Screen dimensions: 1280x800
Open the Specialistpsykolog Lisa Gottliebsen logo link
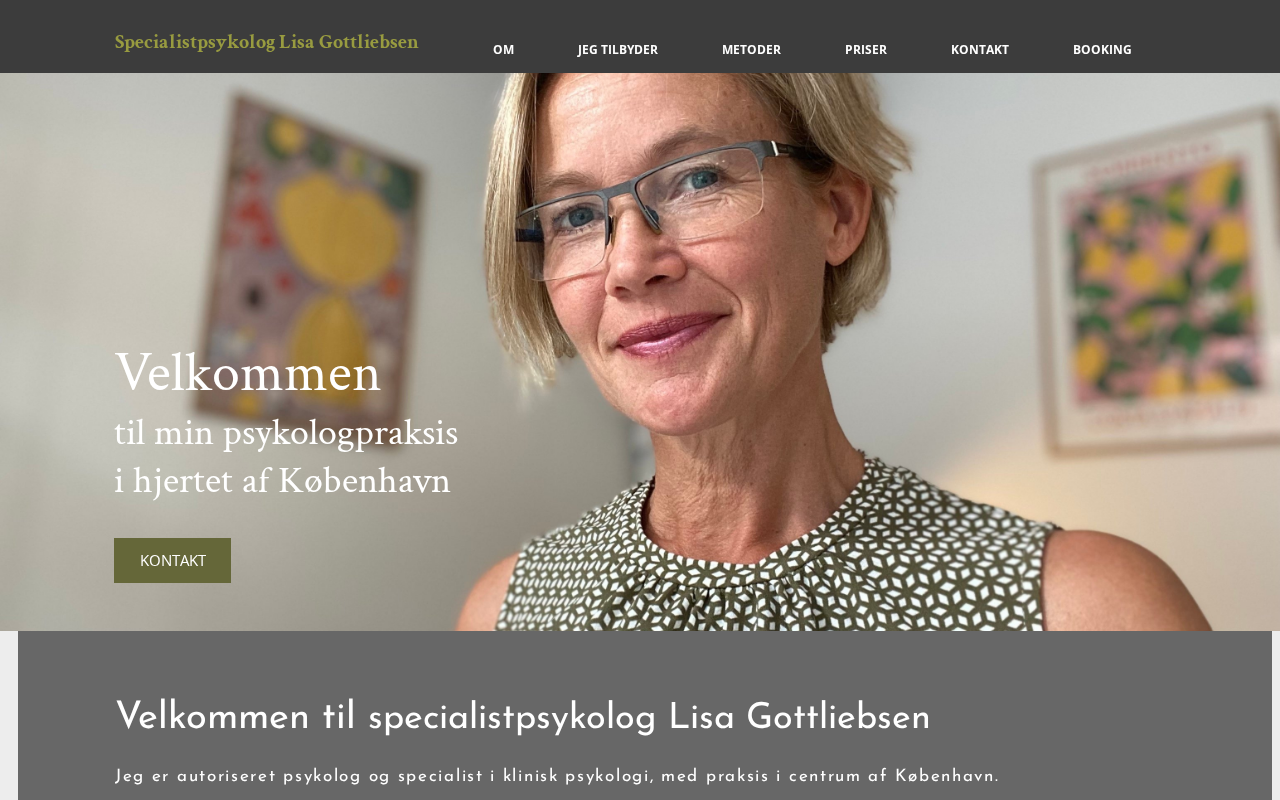pos(266,42)
